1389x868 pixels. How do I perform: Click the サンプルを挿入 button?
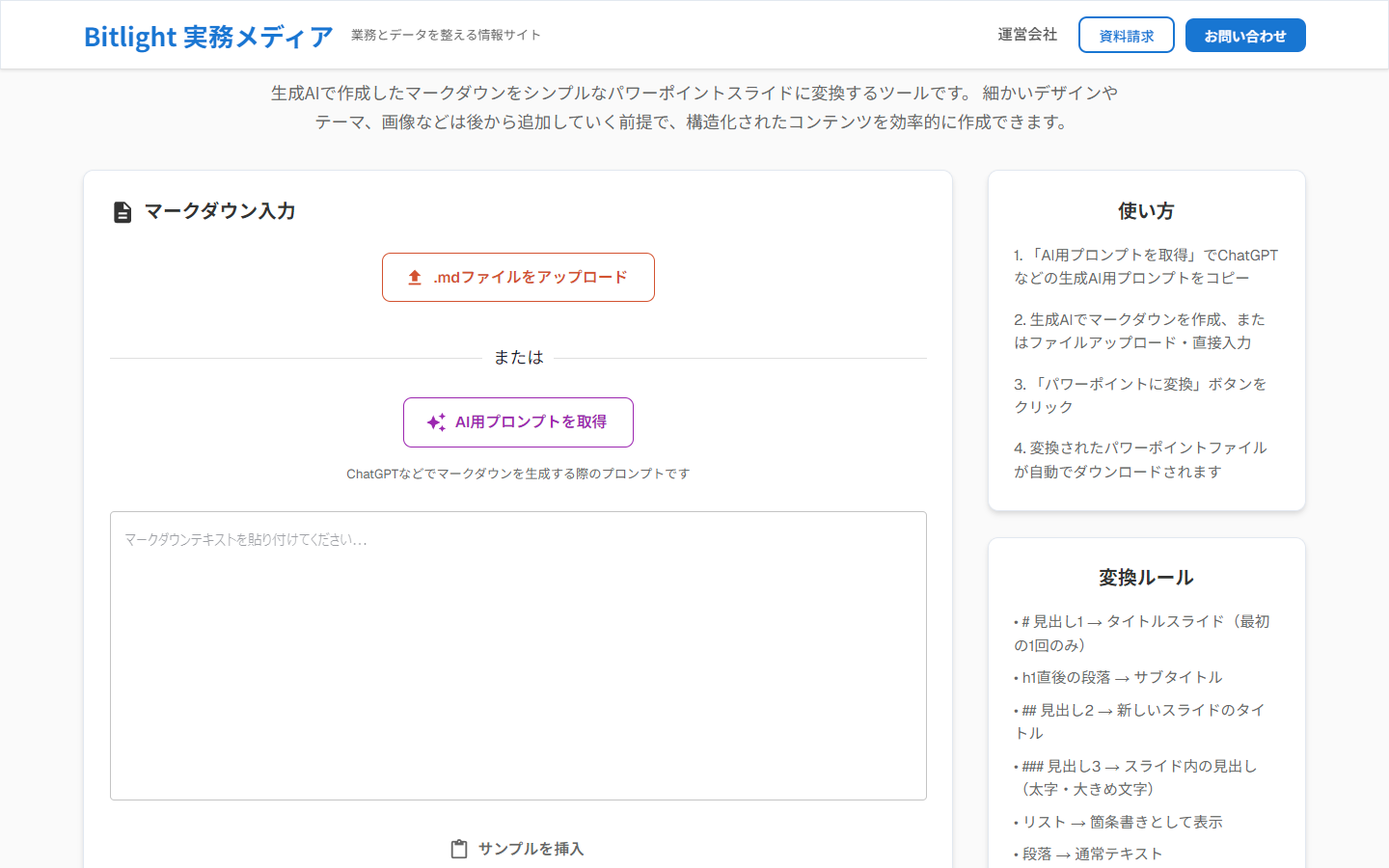(518, 849)
